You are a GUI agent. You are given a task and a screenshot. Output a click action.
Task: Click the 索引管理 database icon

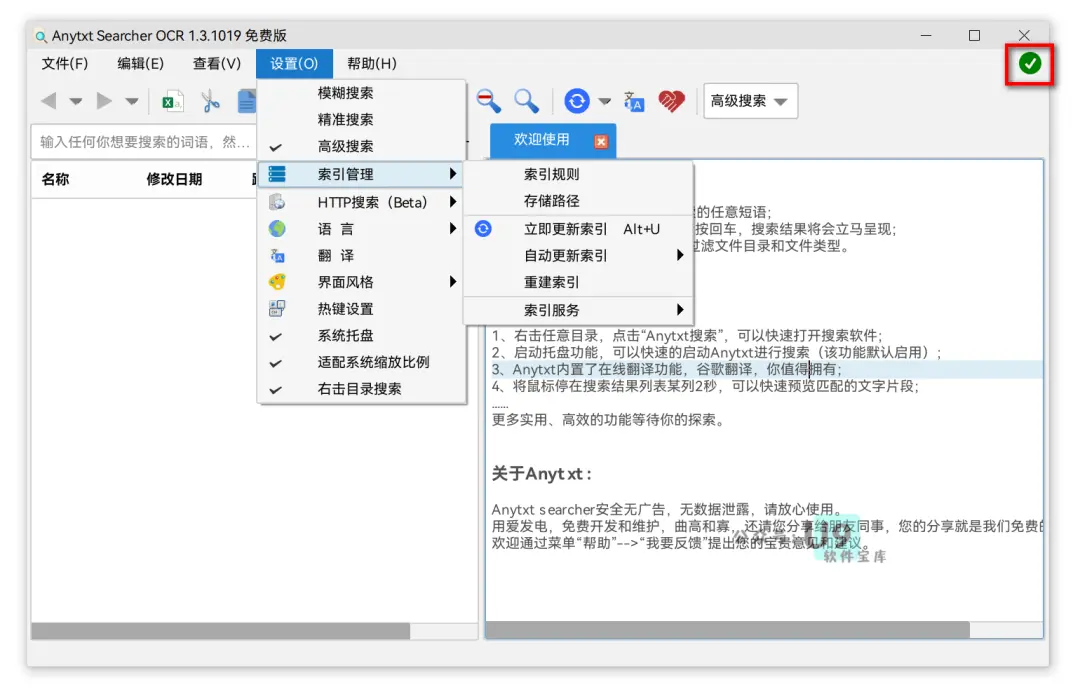(x=277, y=174)
